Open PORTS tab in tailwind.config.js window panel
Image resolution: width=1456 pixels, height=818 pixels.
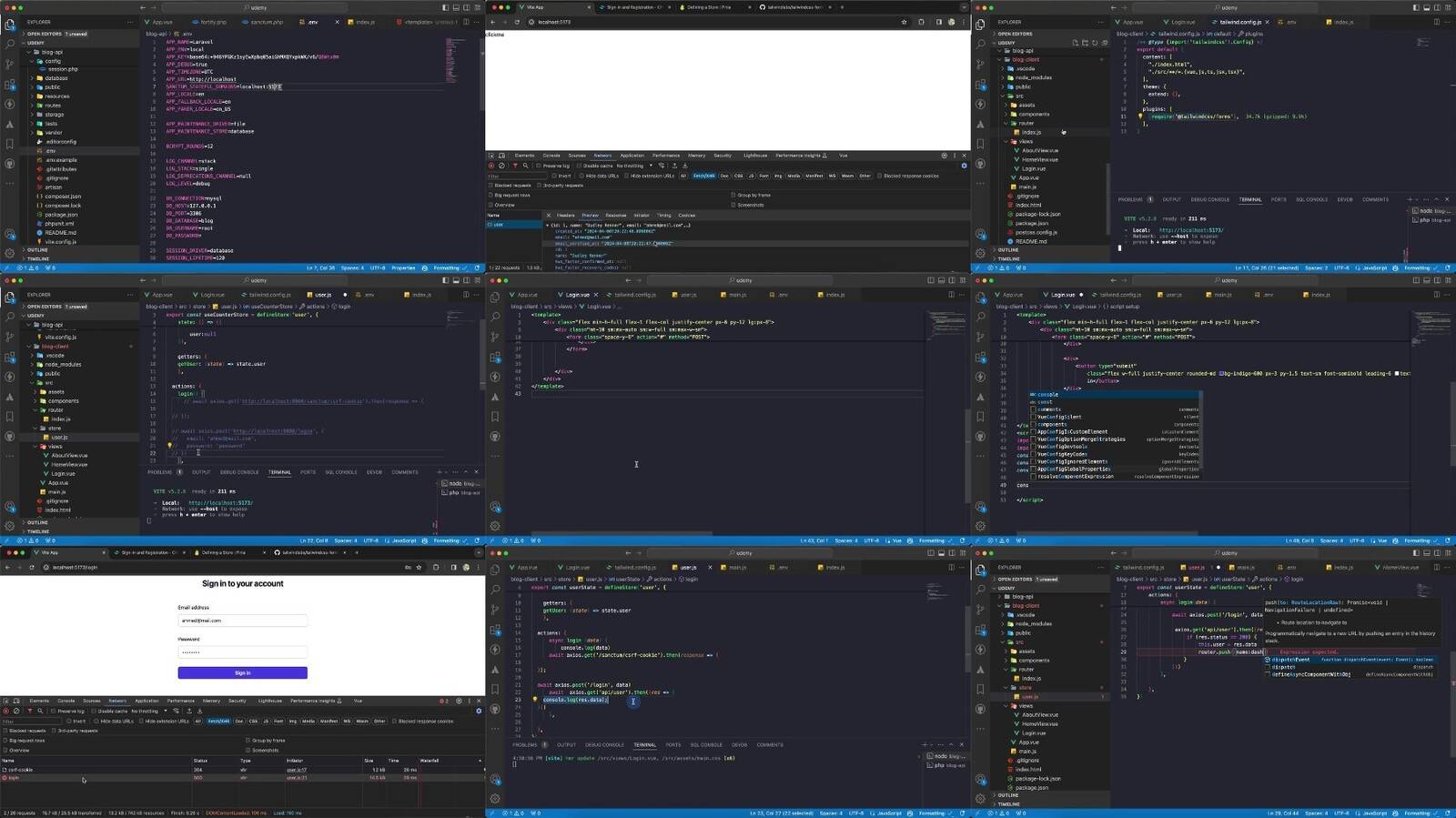(x=1279, y=199)
